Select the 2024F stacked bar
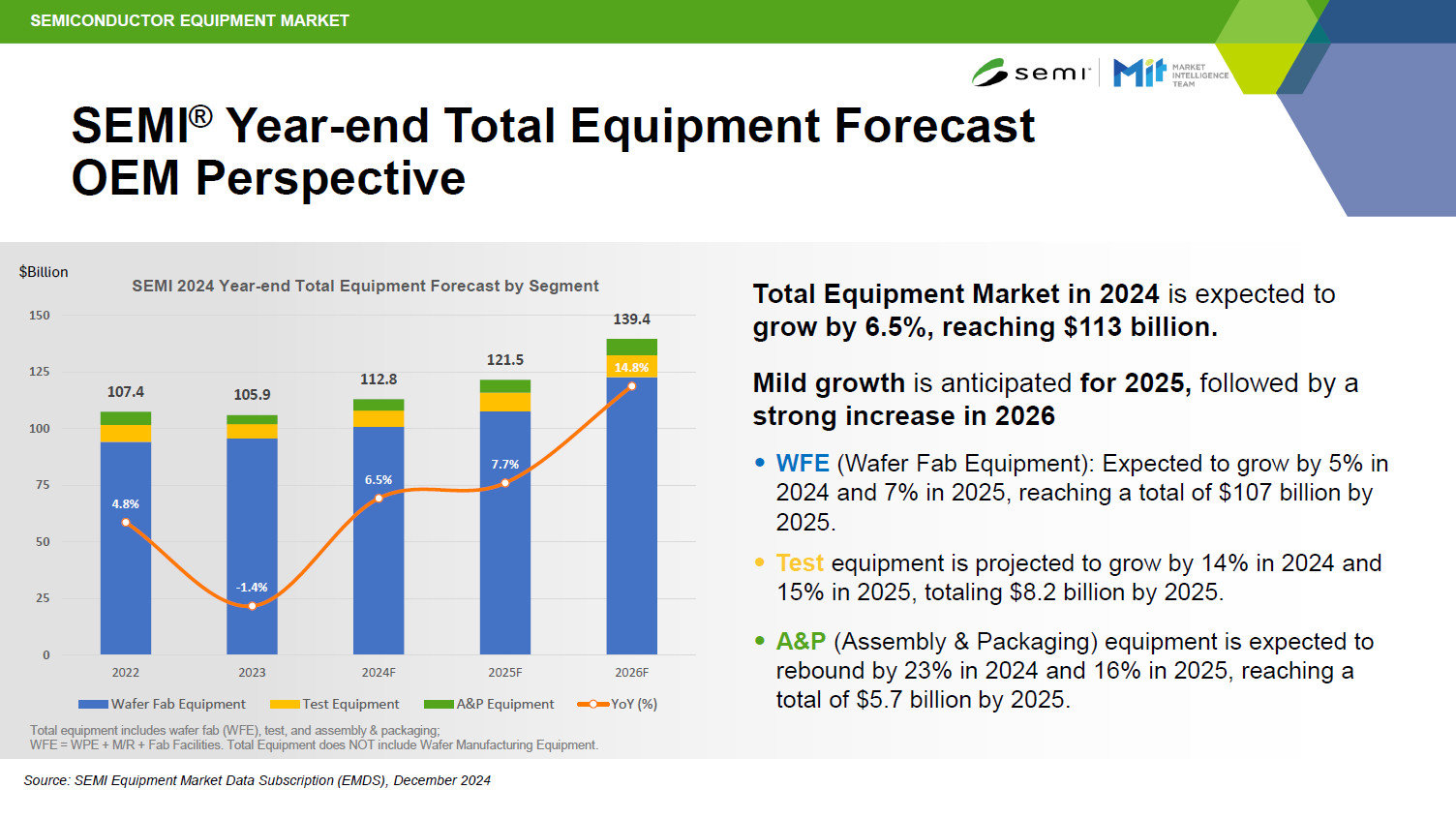This screenshot has height=819, width=1456. 379,527
